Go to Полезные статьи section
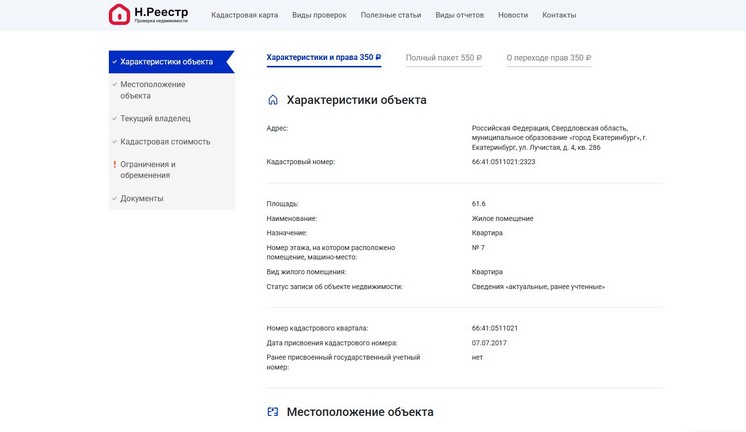746x432 pixels. (x=391, y=15)
